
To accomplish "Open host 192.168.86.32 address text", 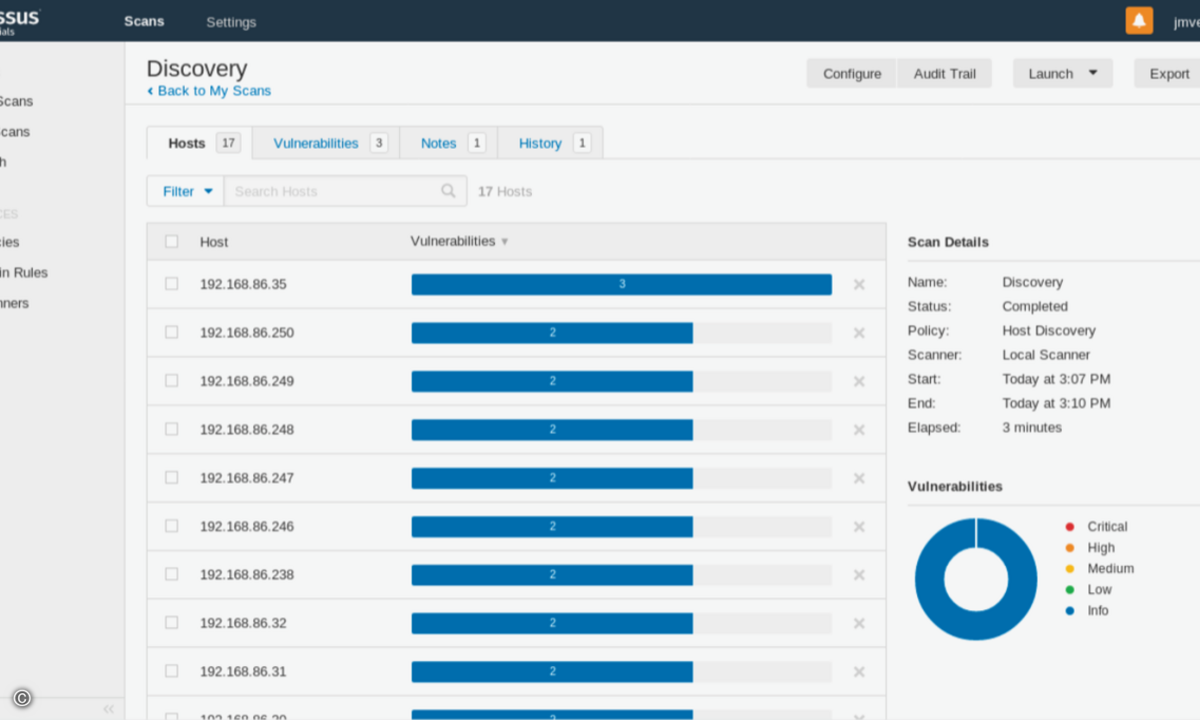I will [x=243, y=623].
